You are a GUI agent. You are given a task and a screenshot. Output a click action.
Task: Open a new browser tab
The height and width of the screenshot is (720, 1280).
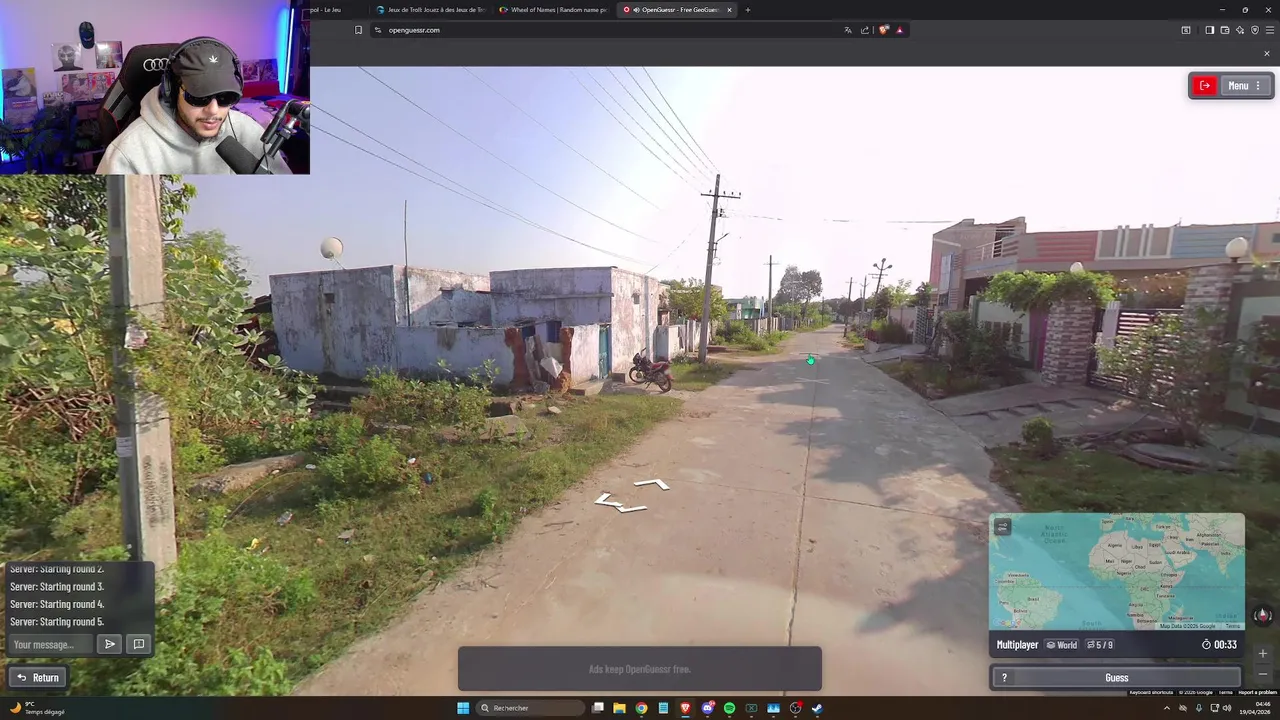[x=747, y=10]
